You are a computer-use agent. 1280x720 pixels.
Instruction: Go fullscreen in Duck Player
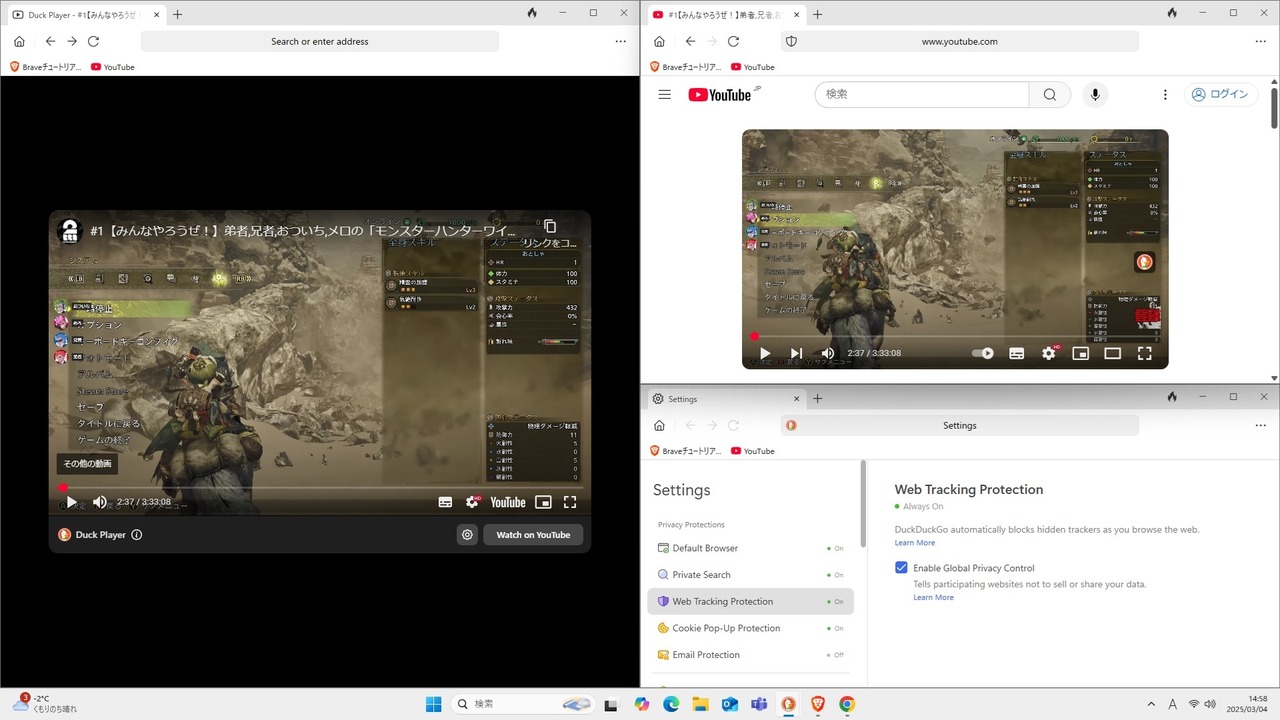[x=570, y=502]
